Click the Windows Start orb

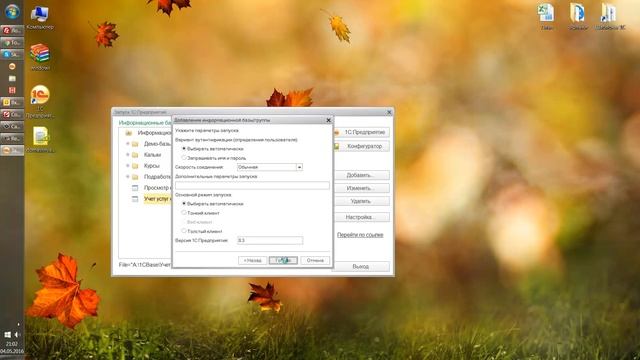point(12,11)
